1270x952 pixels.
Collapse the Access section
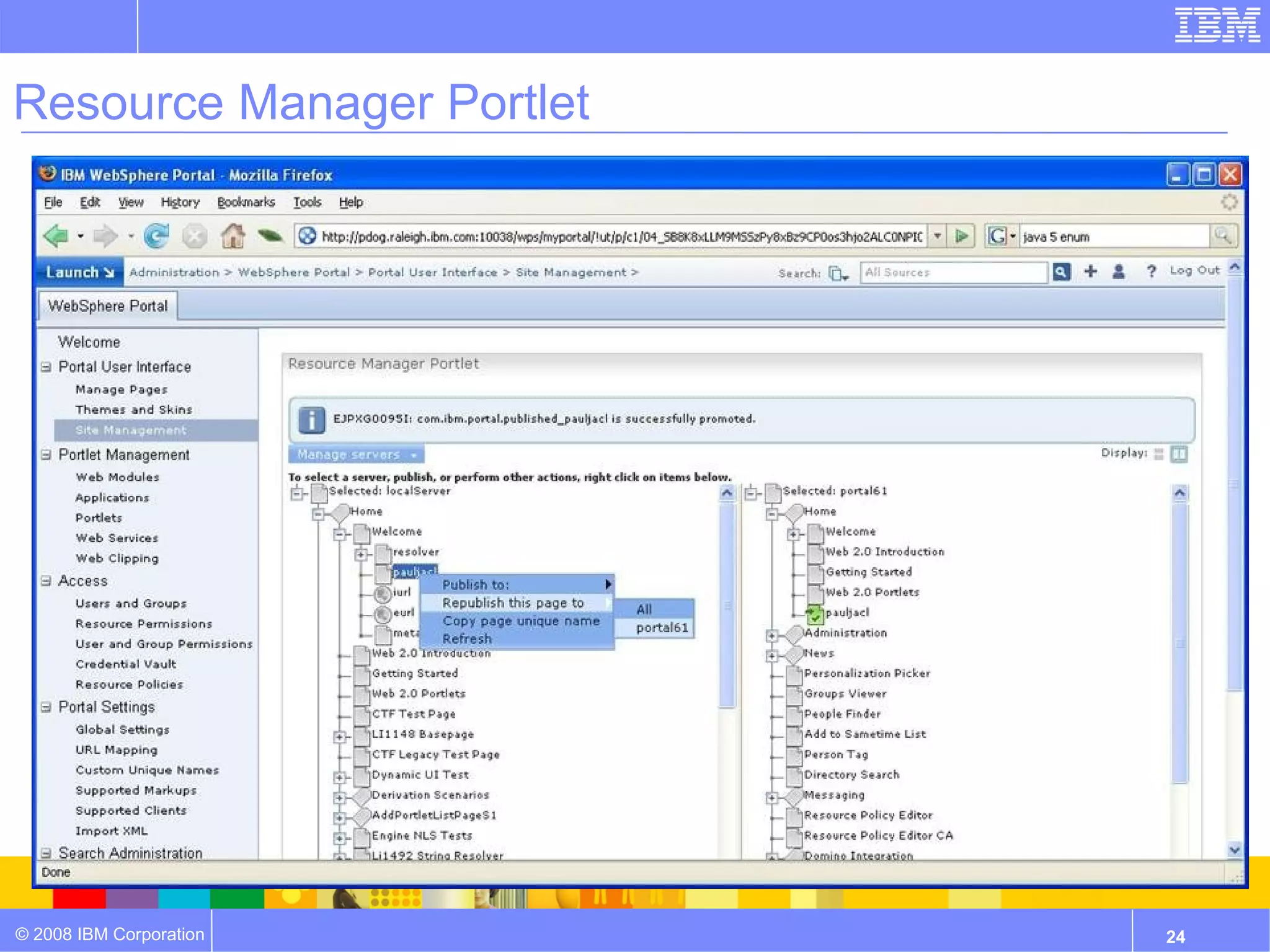click(46, 581)
